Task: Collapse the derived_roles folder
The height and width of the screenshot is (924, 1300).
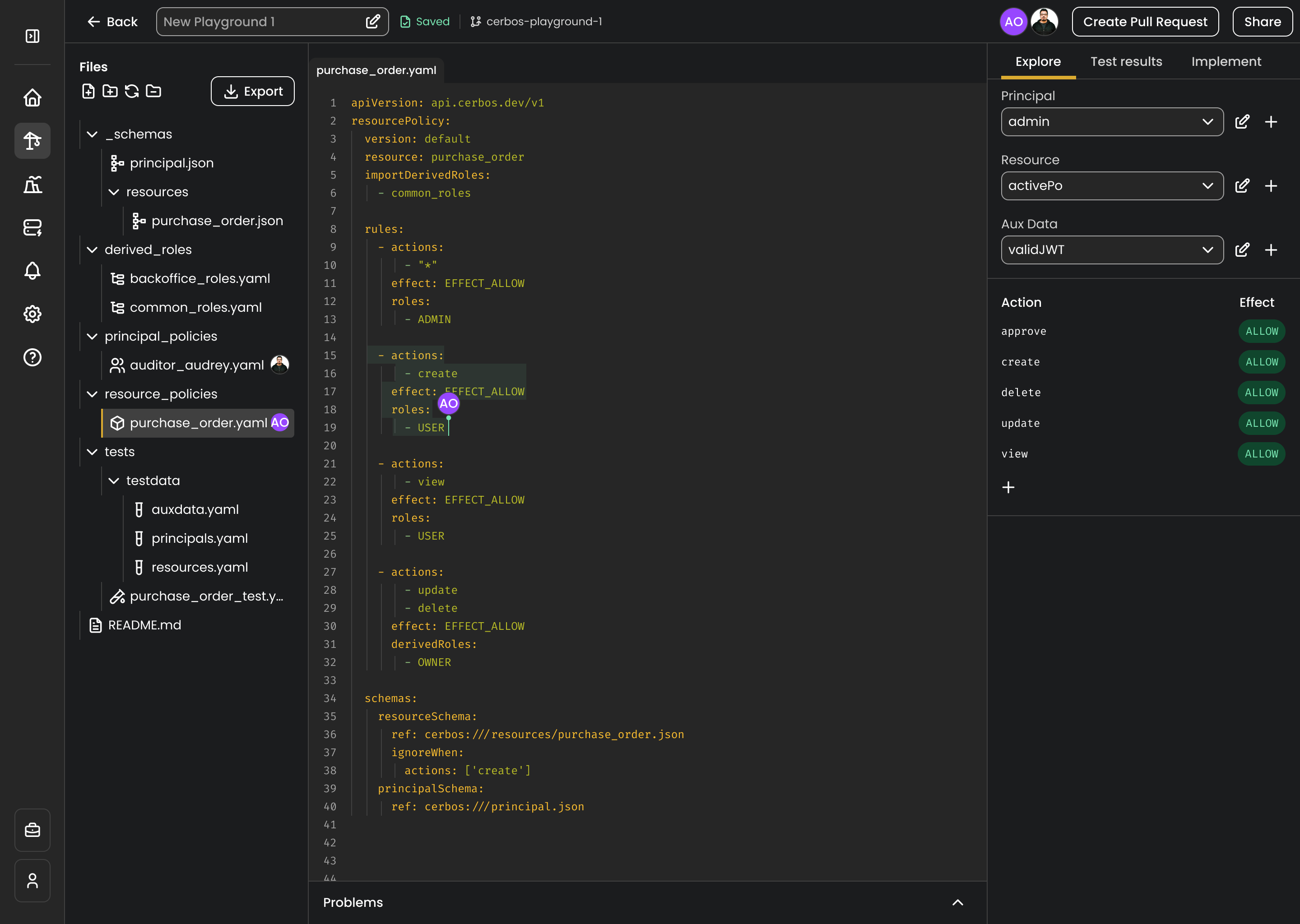Action: (x=93, y=249)
